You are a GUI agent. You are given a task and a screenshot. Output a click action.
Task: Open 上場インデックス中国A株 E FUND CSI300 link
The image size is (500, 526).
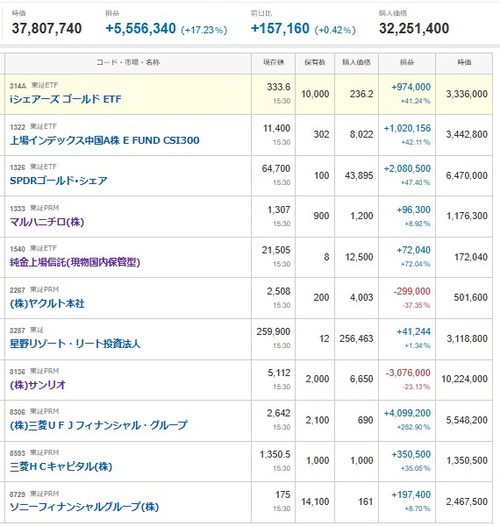pos(104,140)
